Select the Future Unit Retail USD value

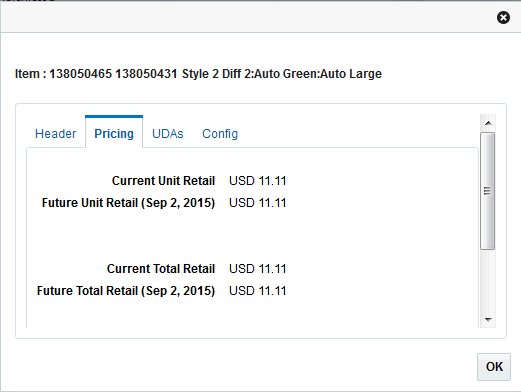click(258, 203)
